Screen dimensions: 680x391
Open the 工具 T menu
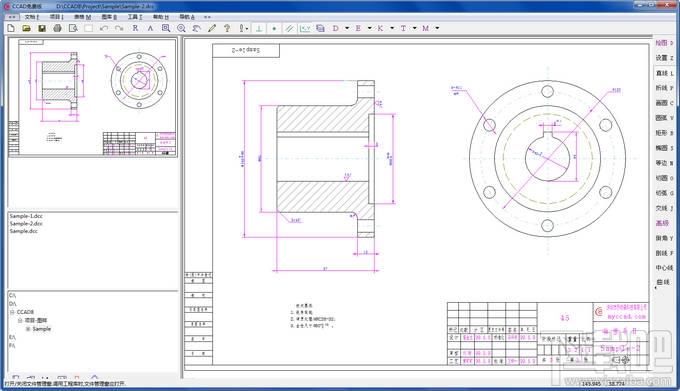pos(135,17)
